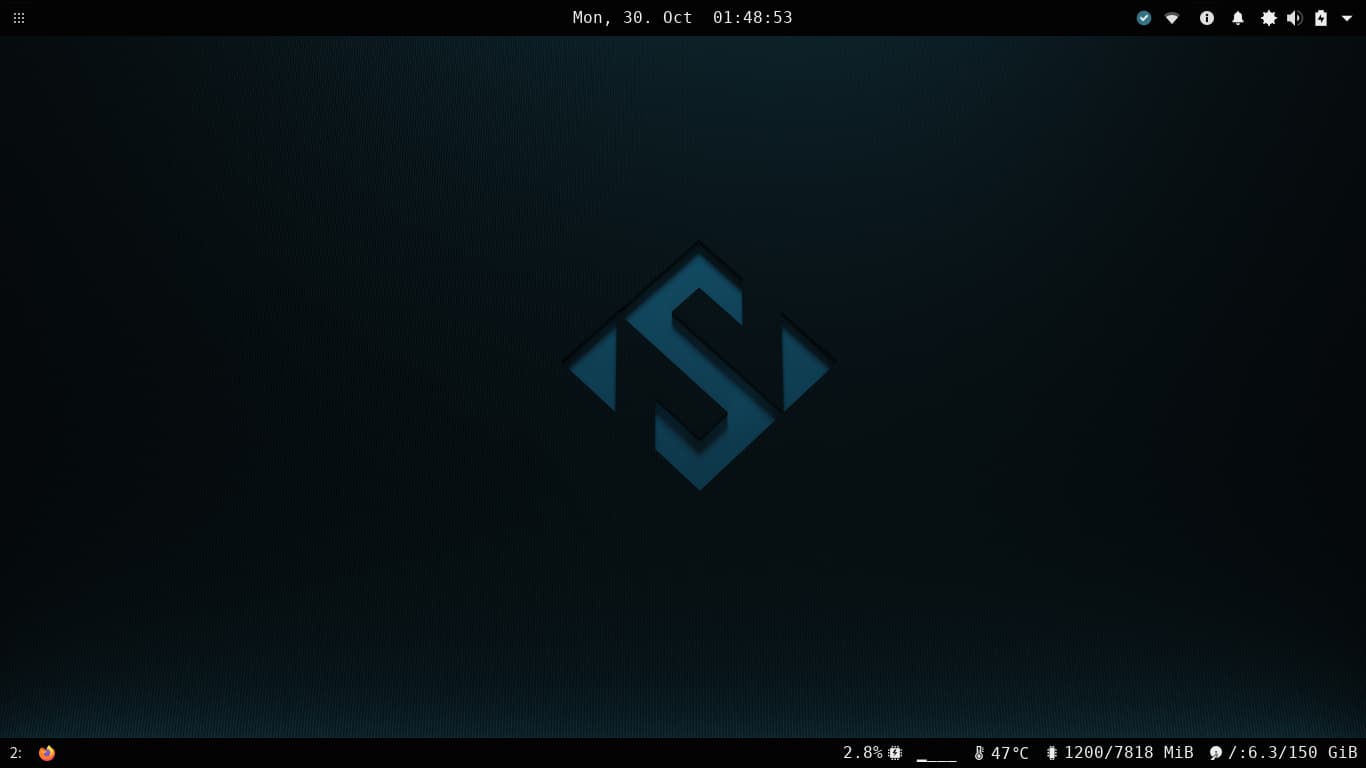The width and height of the screenshot is (1366, 768).
Task: Open the brightness sun icon
Action: click(x=1269, y=18)
